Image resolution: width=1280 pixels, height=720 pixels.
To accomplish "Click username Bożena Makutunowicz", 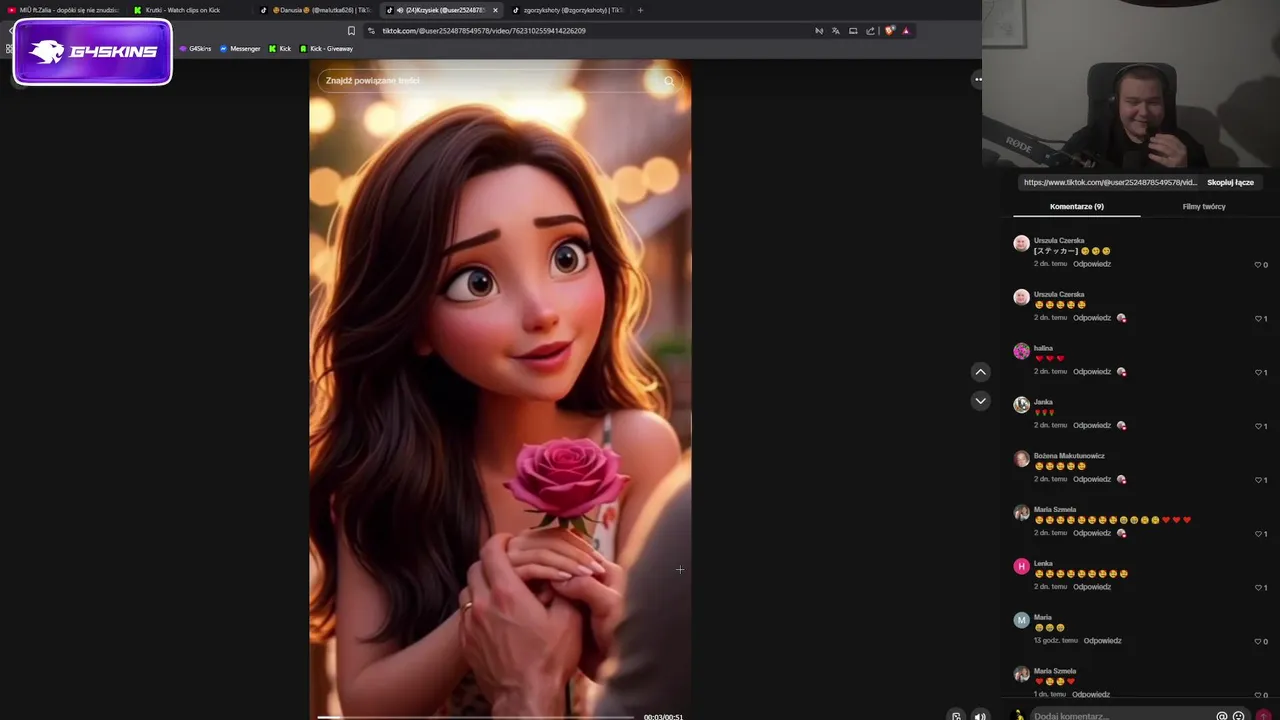I will coord(1069,456).
